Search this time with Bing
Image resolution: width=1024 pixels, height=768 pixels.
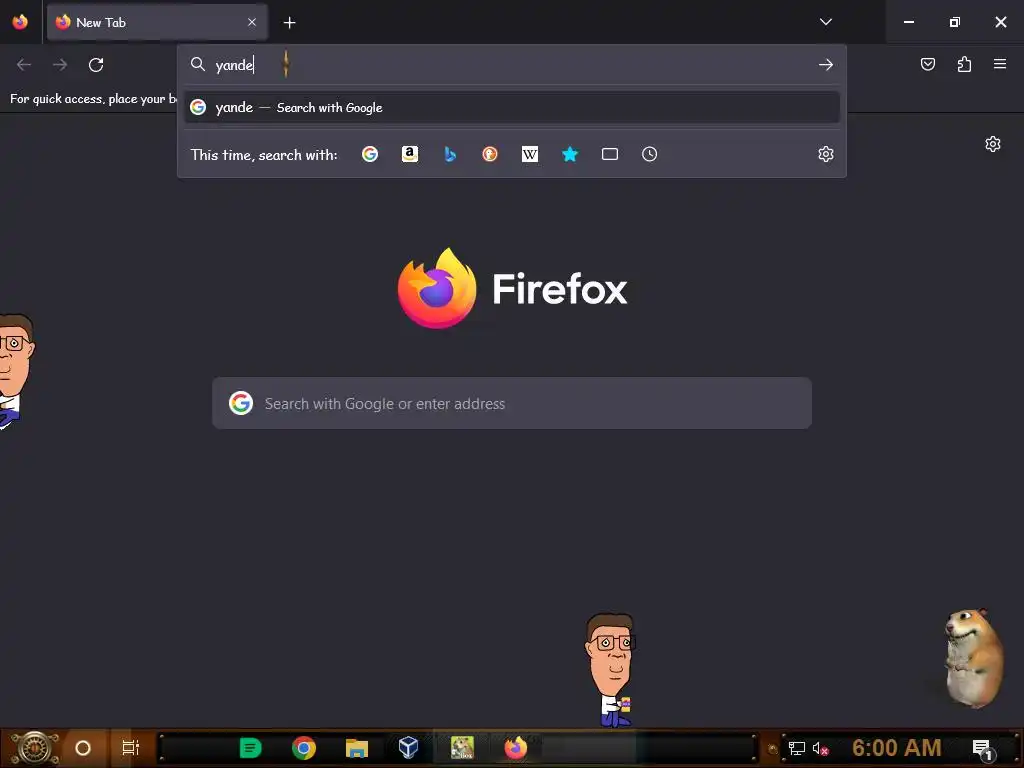point(450,154)
